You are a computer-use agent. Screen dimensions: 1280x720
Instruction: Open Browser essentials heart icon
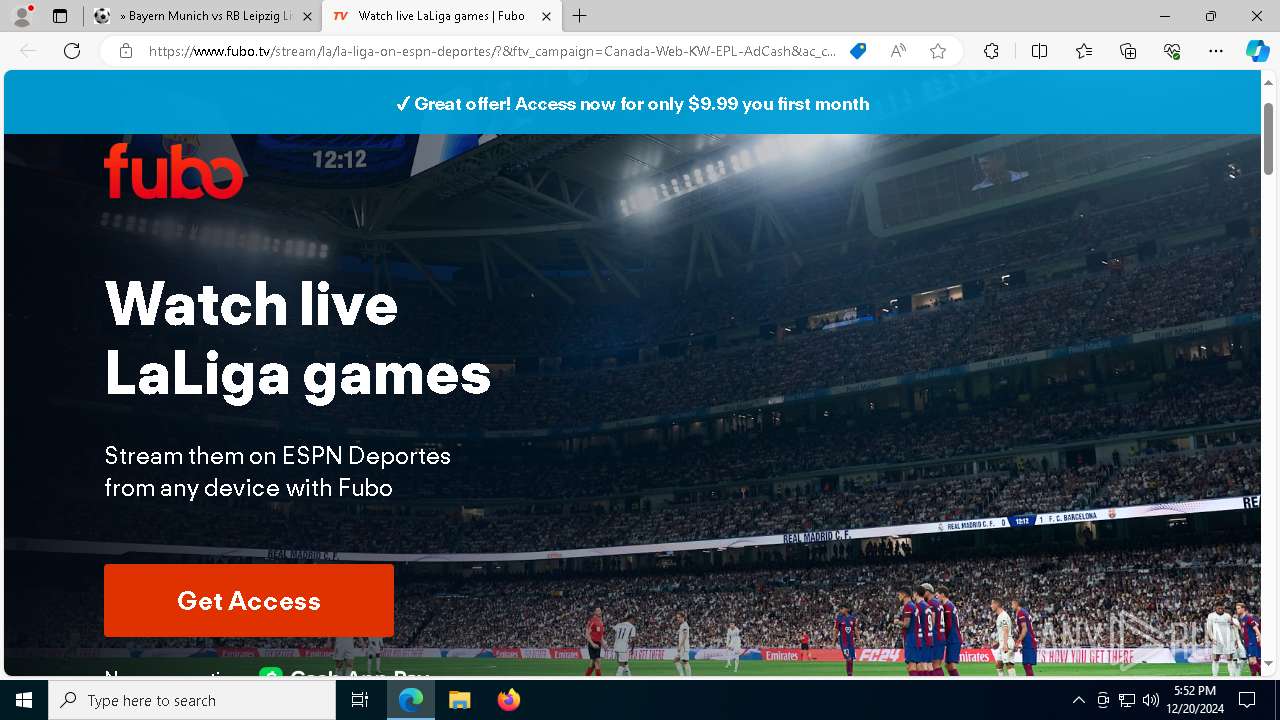pos(1172,51)
